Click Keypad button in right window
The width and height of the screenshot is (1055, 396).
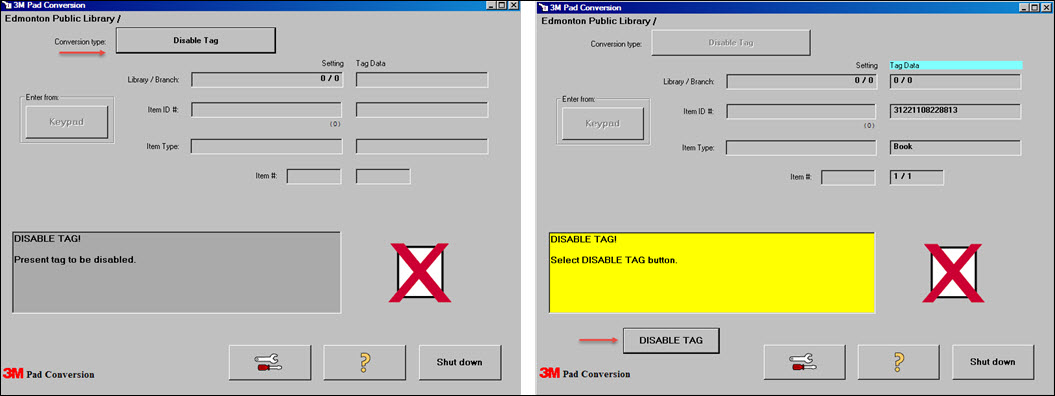602,124
